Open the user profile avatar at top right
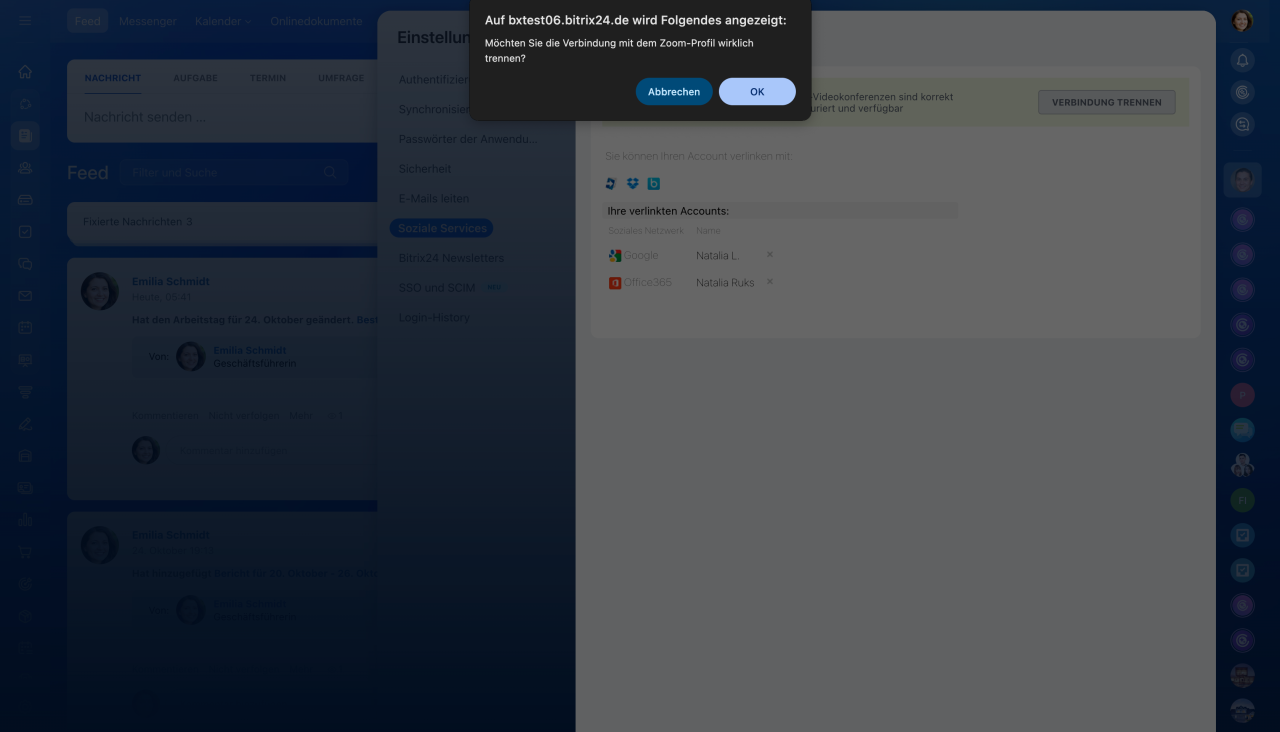Viewport: 1280px width, 732px height. coord(1242,21)
